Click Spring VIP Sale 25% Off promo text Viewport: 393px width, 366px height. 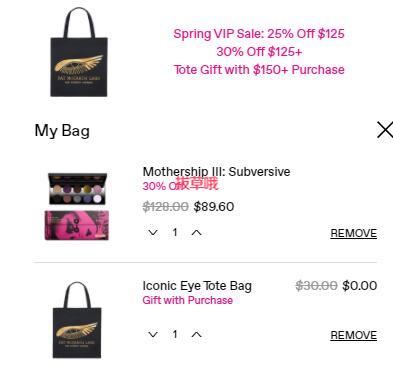[x=259, y=34]
